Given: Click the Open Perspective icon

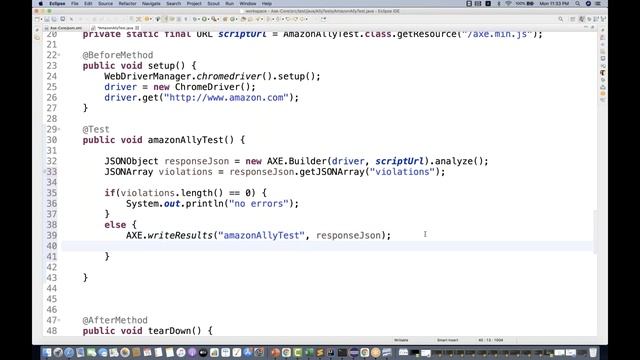Looking at the screenshot, I should 573,19.
